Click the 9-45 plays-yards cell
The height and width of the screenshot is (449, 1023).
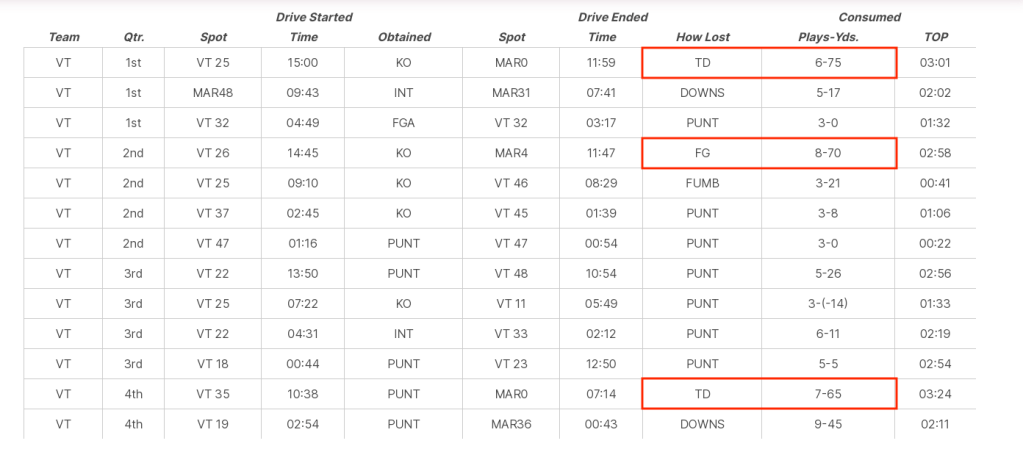[x=827, y=423]
